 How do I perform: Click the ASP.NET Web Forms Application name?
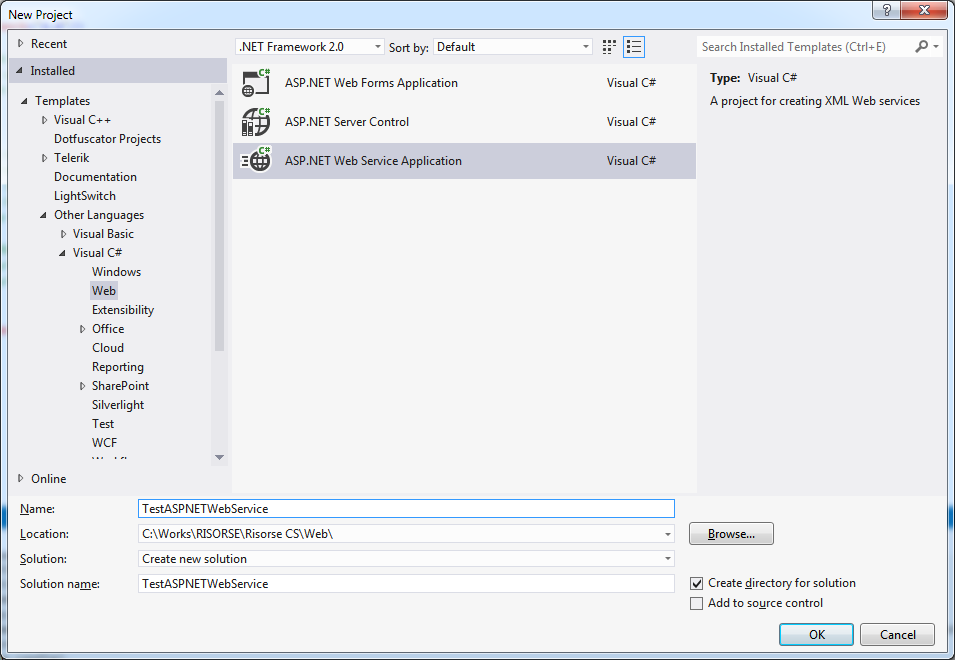[x=371, y=83]
